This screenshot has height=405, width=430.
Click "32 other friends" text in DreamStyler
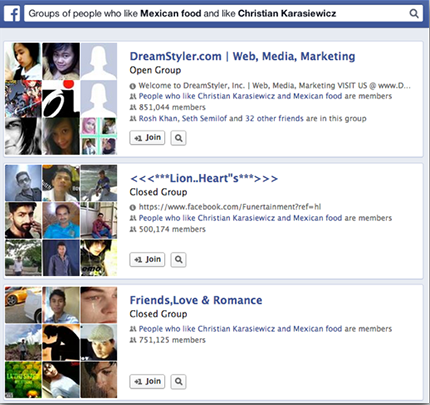click(x=274, y=118)
